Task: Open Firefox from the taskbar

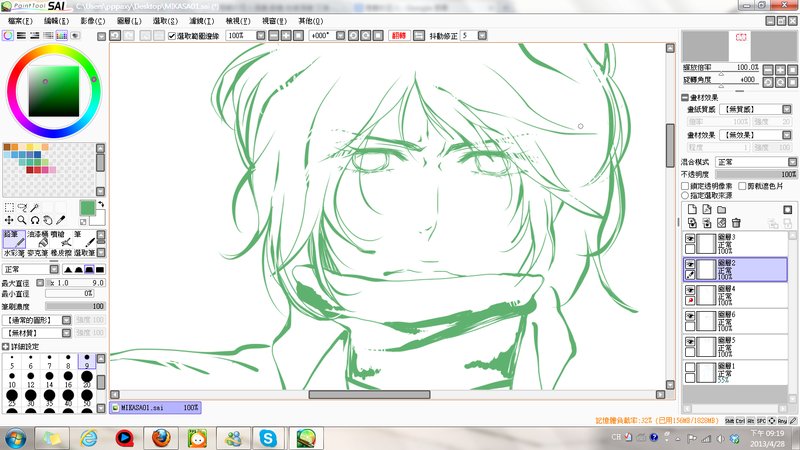Action: (161, 438)
